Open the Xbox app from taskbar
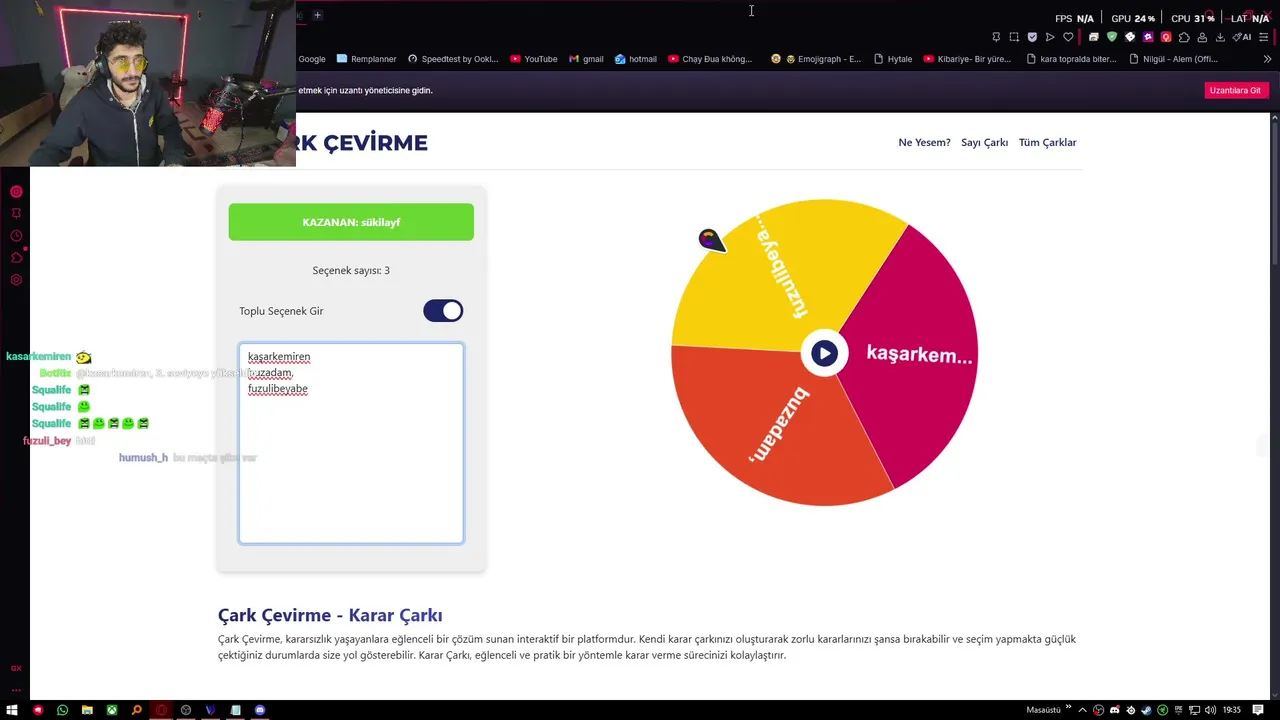The height and width of the screenshot is (720, 1280). tap(112, 710)
